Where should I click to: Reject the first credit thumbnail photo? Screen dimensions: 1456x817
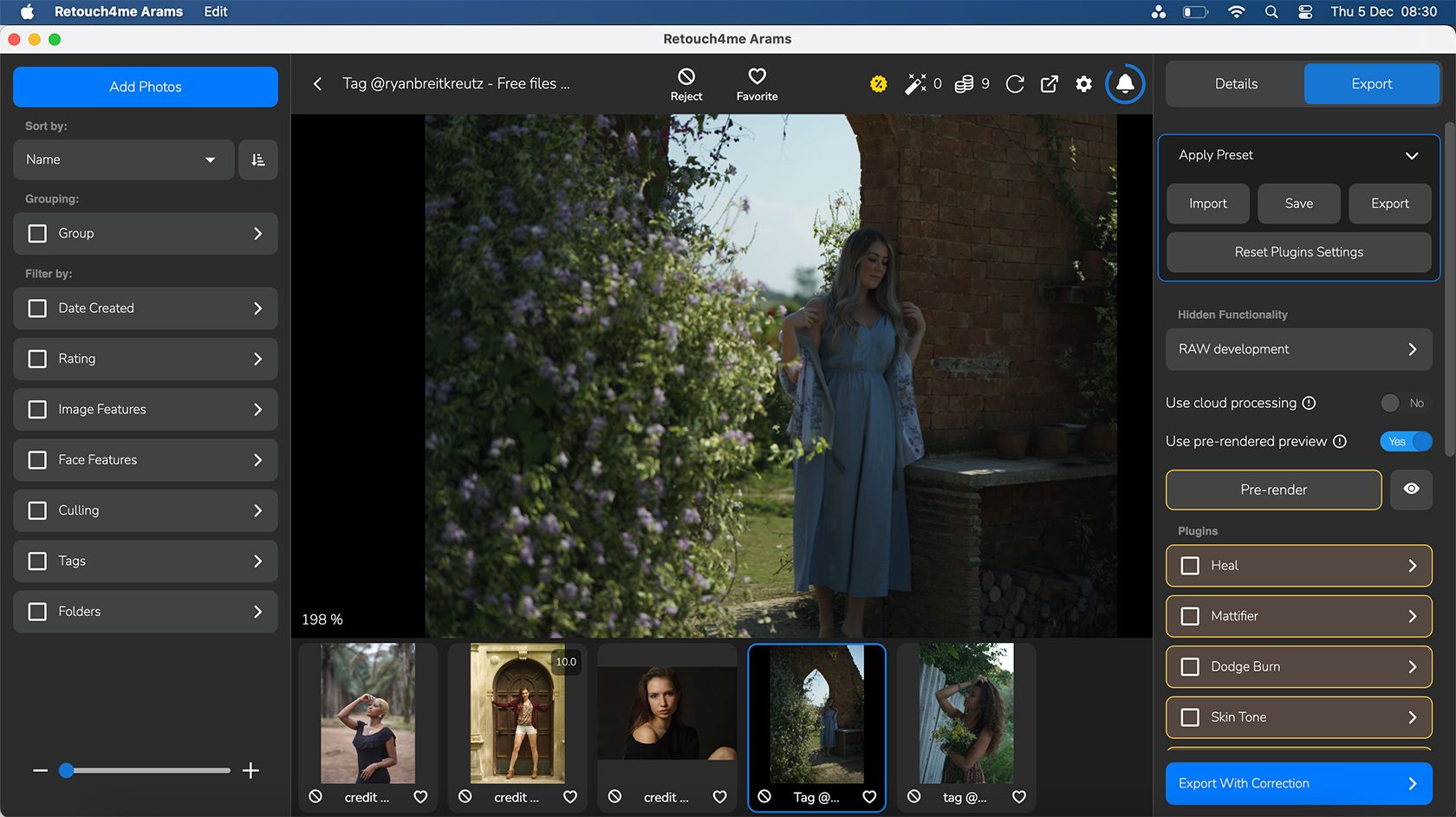tap(315, 796)
